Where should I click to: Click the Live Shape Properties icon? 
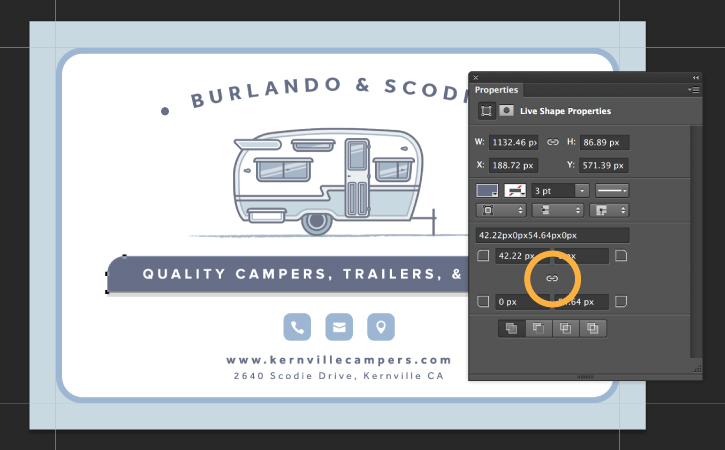486,111
